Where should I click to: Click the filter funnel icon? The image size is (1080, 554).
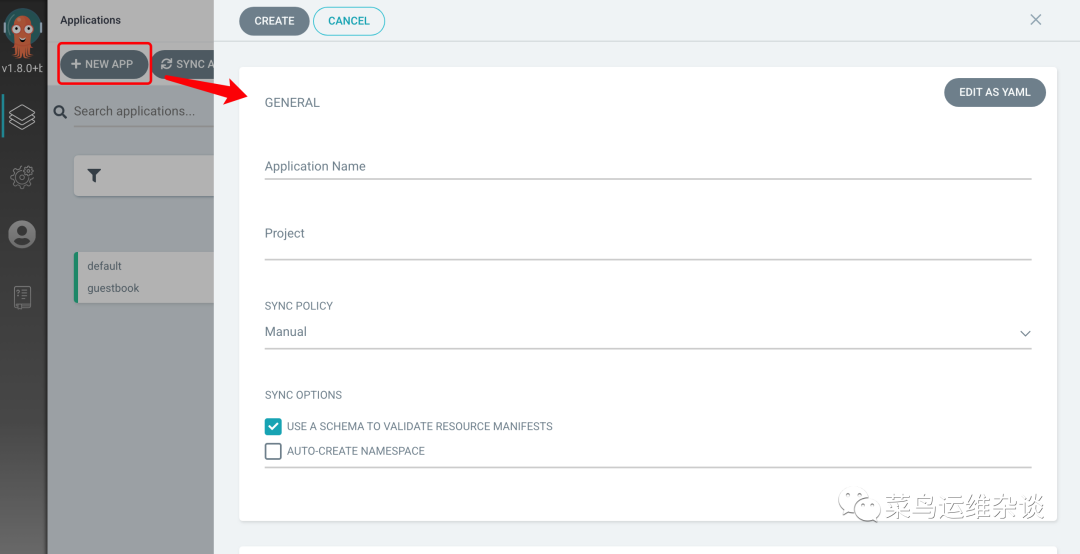pyautogui.click(x=94, y=176)
